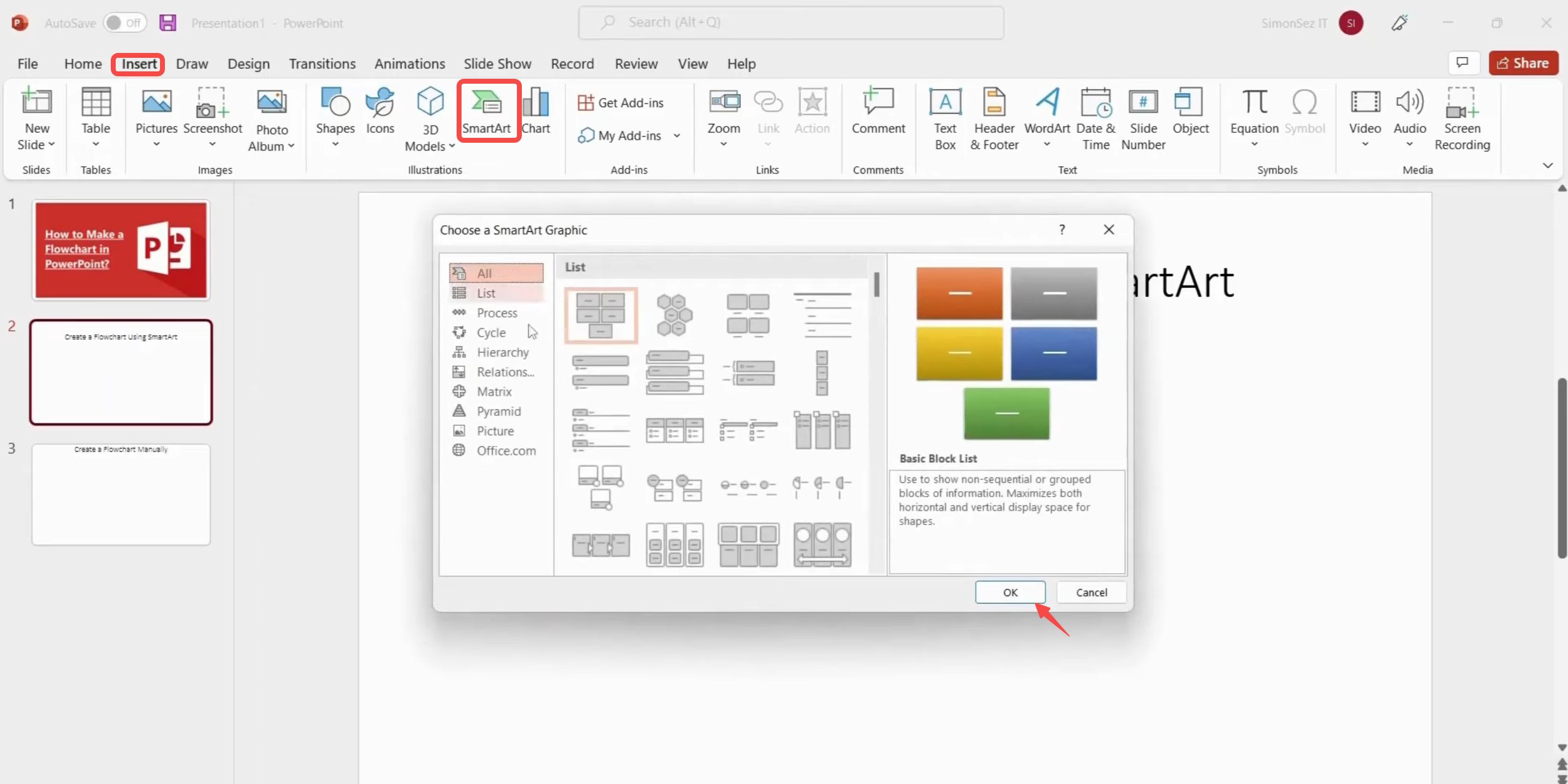Switch to the Home tab
The width and height of the screenshot is (1568, 784).
[x=83, y=63]
